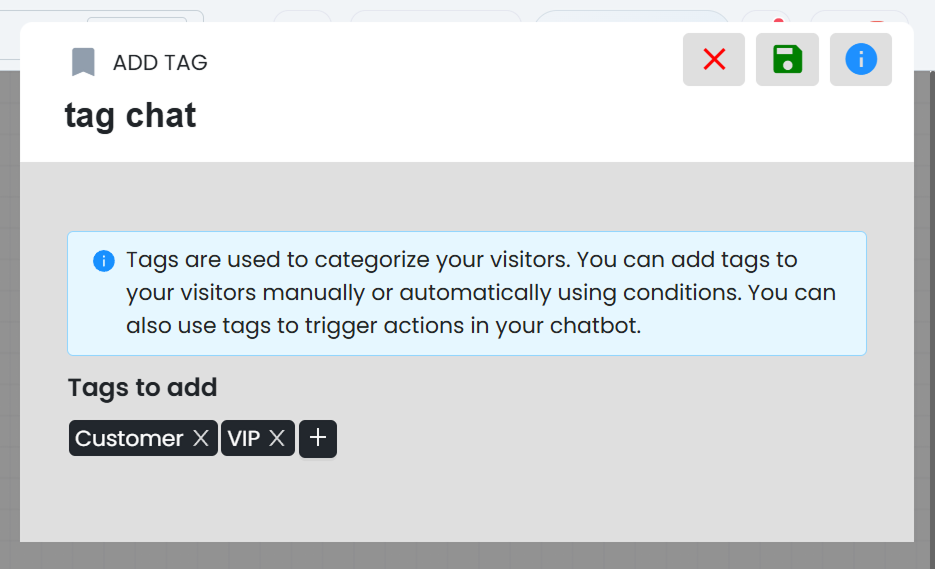
Task: Cancel with the red X icon
Action: 714,60
